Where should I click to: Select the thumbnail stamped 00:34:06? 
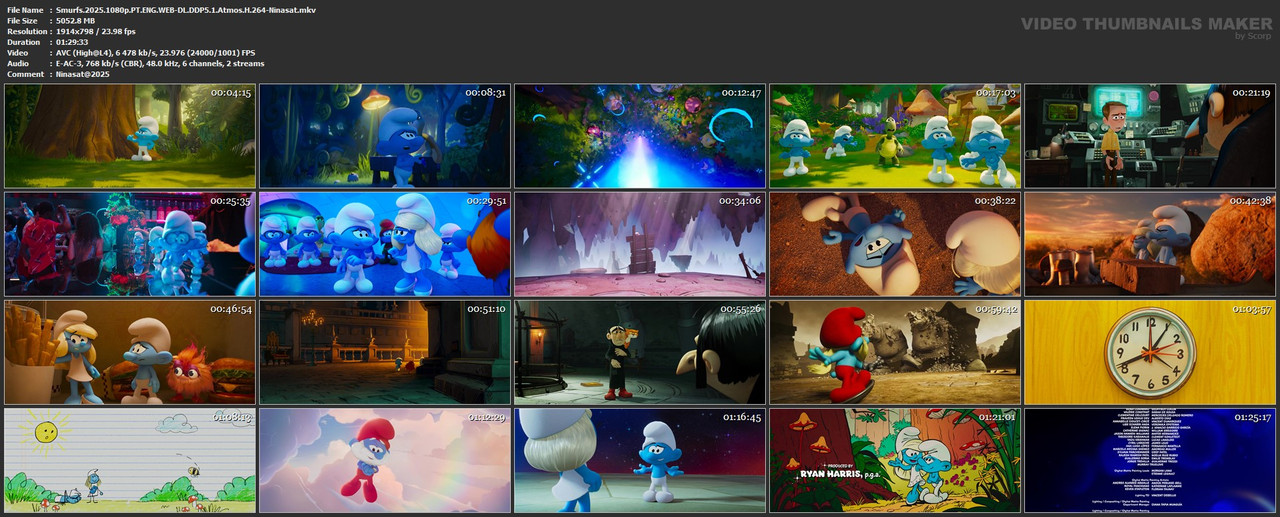click(x=640, y=244)
